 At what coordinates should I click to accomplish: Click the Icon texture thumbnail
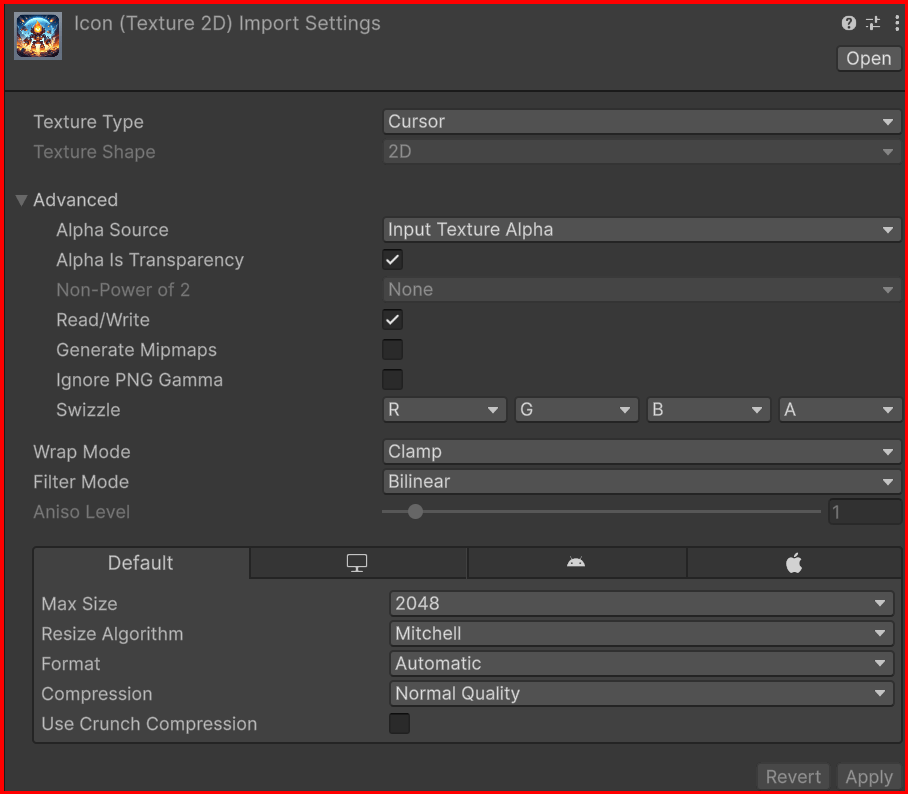(38, 36)
